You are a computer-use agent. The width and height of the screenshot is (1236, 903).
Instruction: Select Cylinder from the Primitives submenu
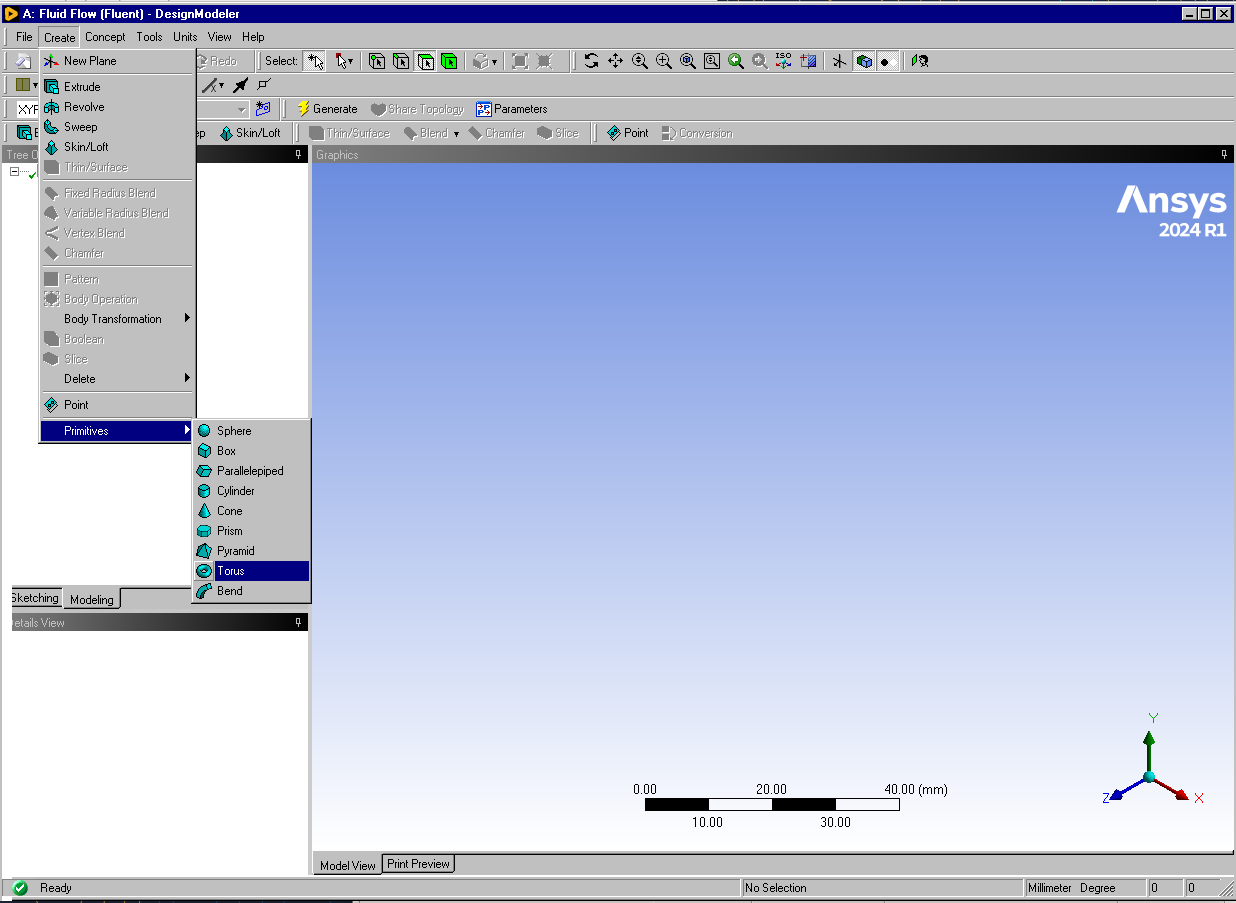236,491
